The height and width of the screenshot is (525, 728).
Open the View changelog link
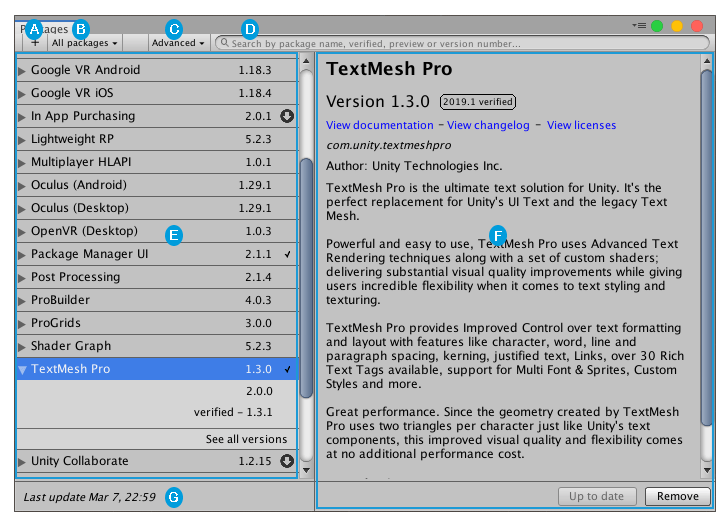[488, 125]
